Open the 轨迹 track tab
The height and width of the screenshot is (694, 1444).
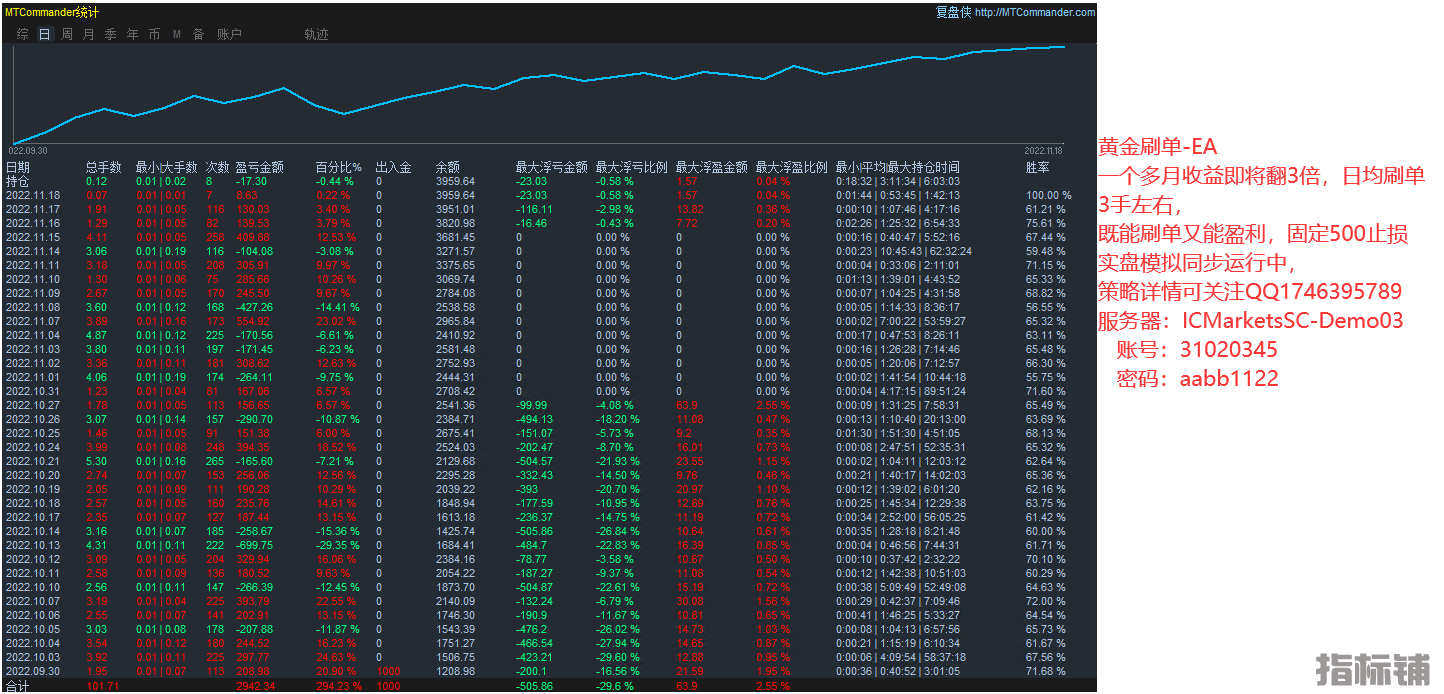tap(316, 34)
